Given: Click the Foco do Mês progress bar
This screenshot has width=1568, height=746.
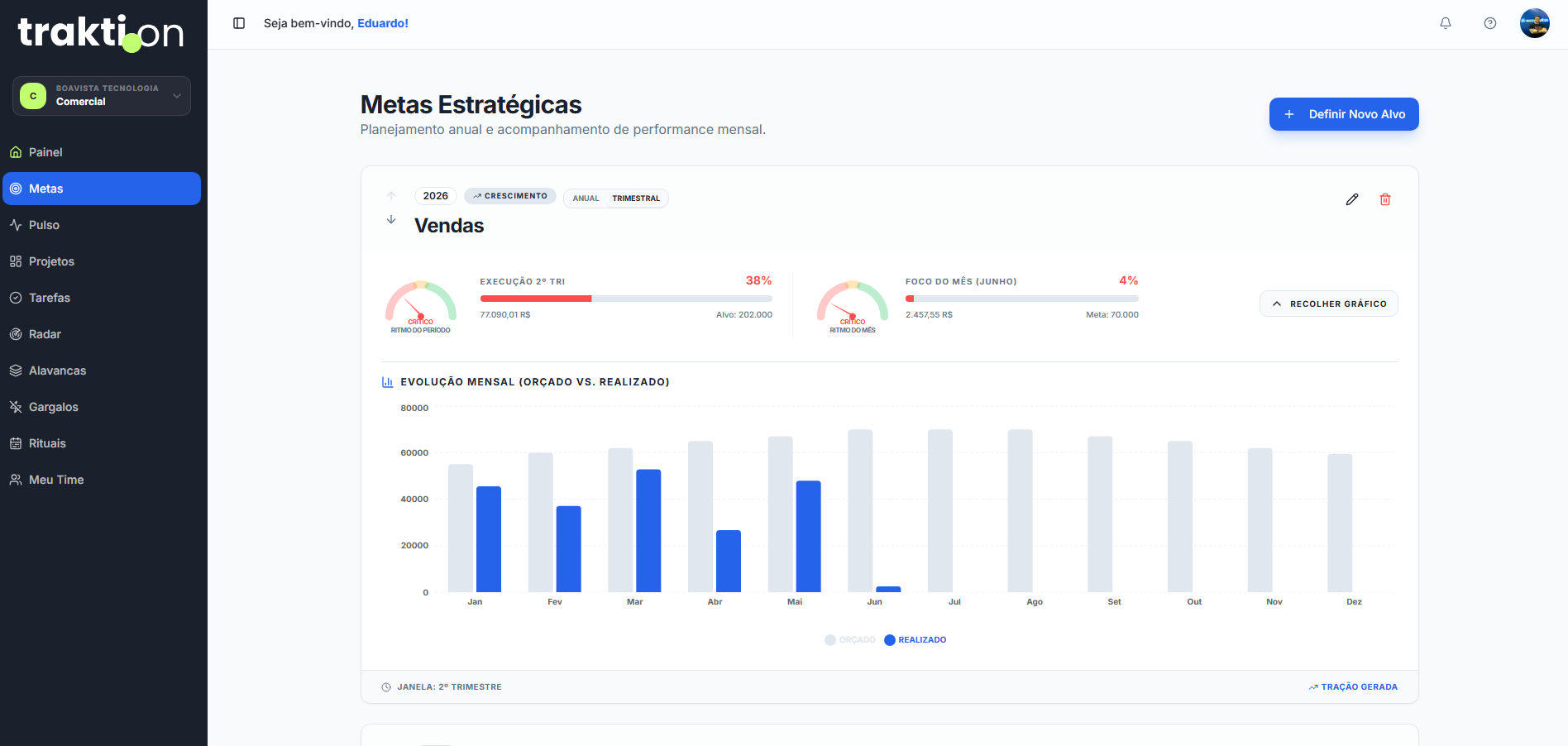Looking at the screenshot, I should point(1022,299).
